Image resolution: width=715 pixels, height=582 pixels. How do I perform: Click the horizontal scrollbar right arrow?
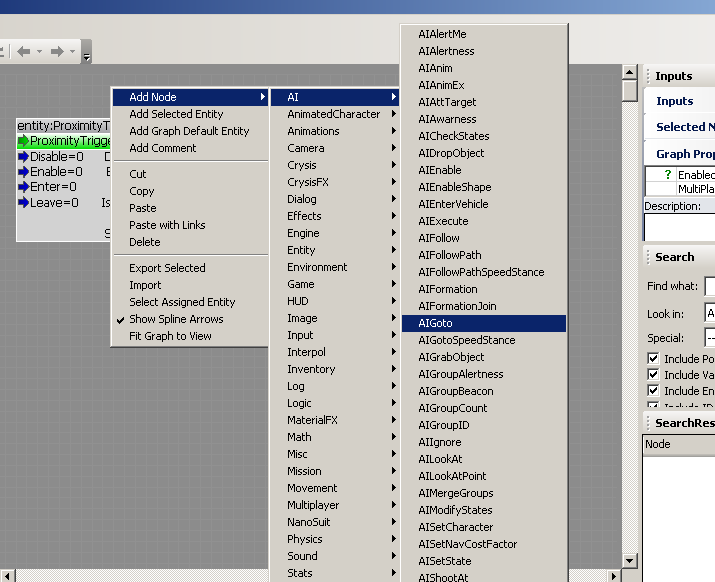click(614, 576)
